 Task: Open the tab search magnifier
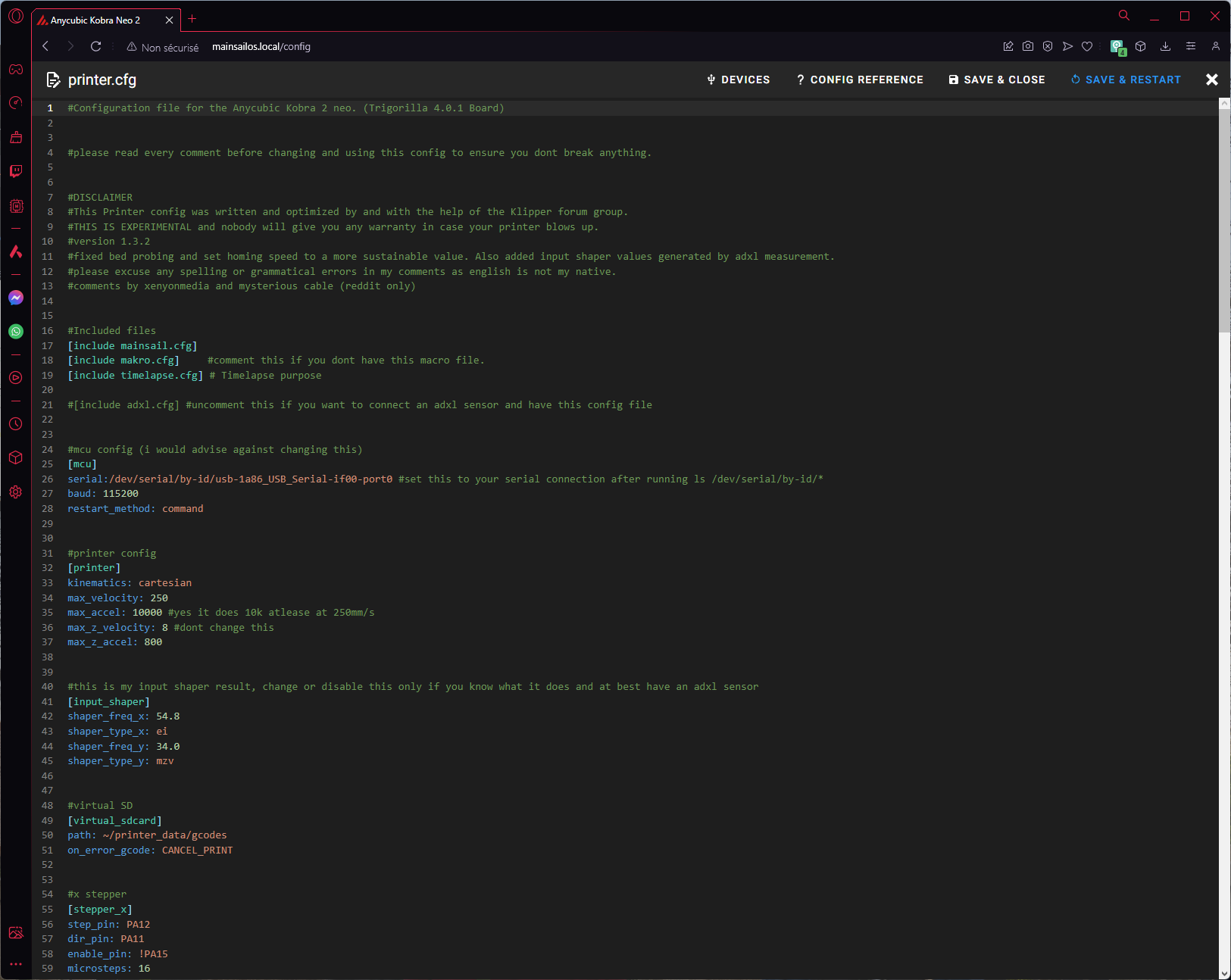(x=1124, y=15)
